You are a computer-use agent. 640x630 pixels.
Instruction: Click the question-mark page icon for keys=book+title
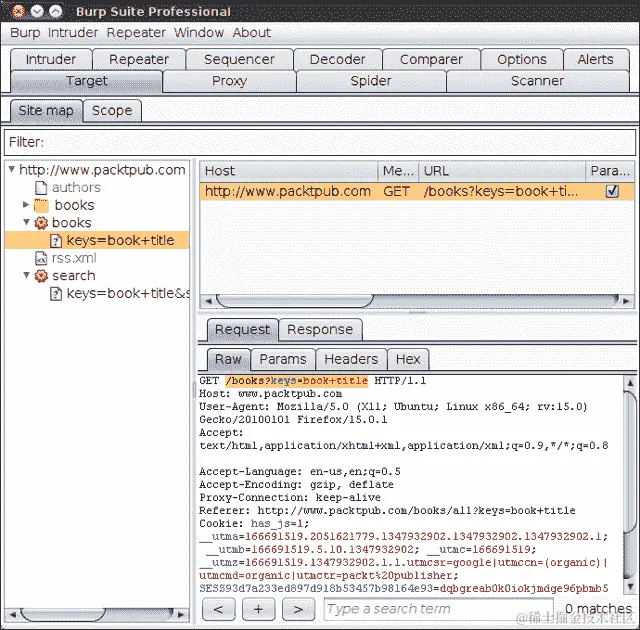pos(56,241)
